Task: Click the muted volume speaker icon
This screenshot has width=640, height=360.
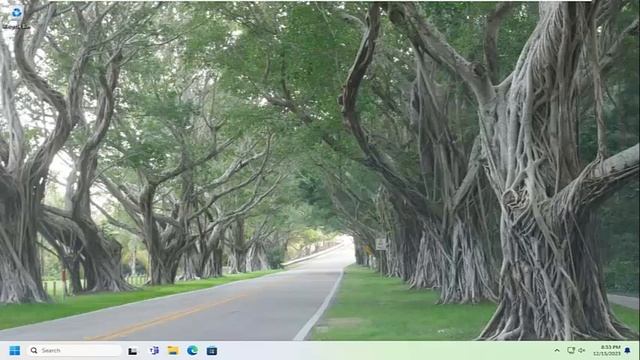Action: tap(582, 351)
